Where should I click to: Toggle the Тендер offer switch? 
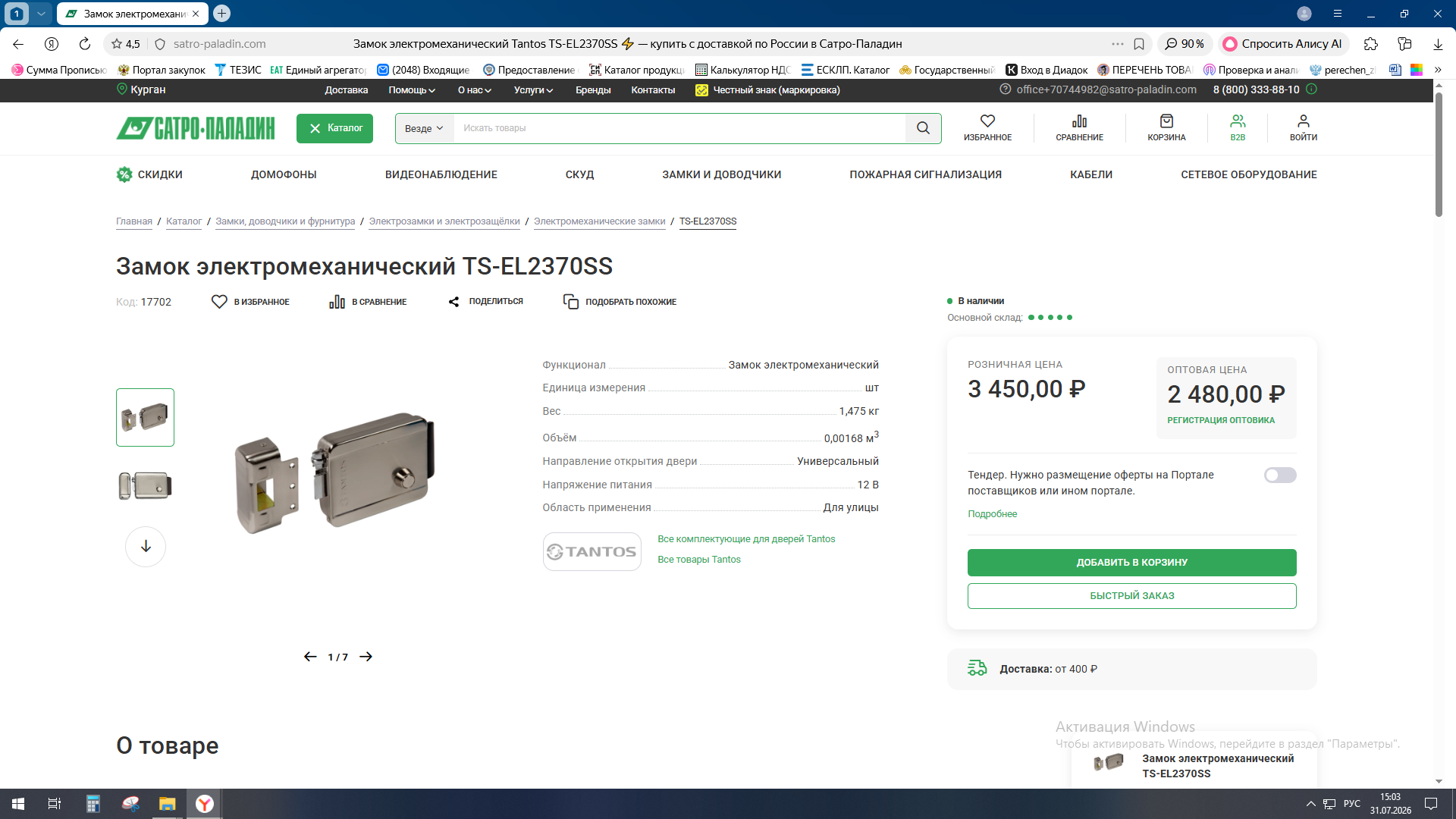pyautogui.click(x=1280, y=475)
